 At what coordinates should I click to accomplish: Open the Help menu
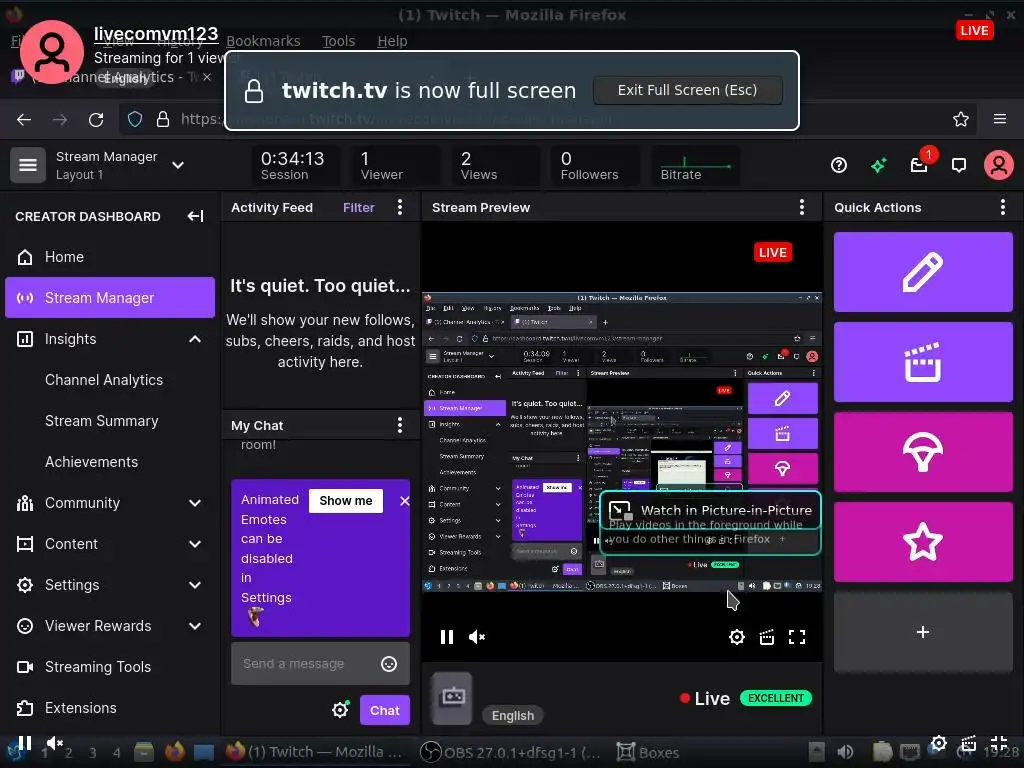click(392, 41)
